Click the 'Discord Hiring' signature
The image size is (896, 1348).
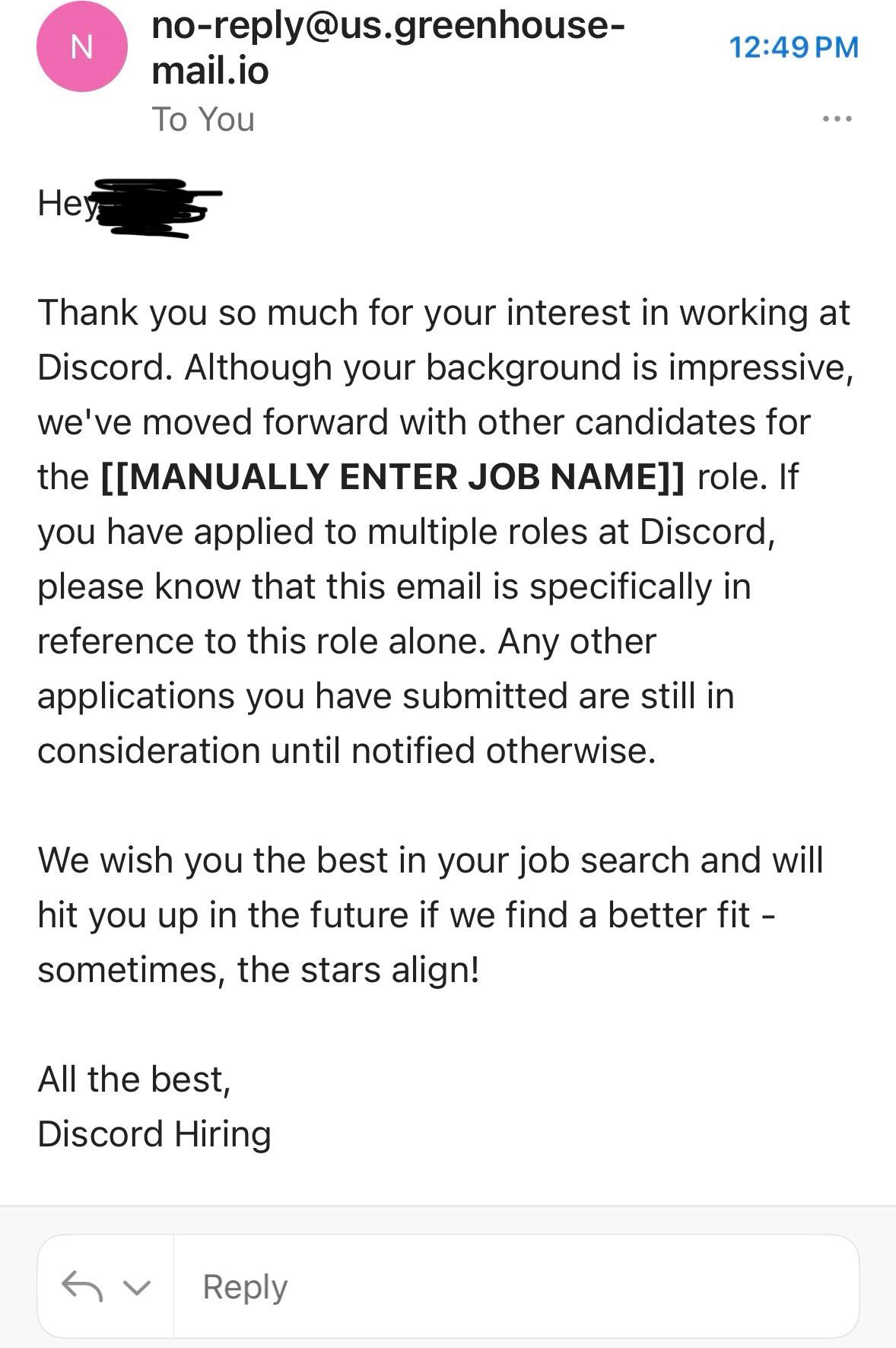tap(154, 1133)
